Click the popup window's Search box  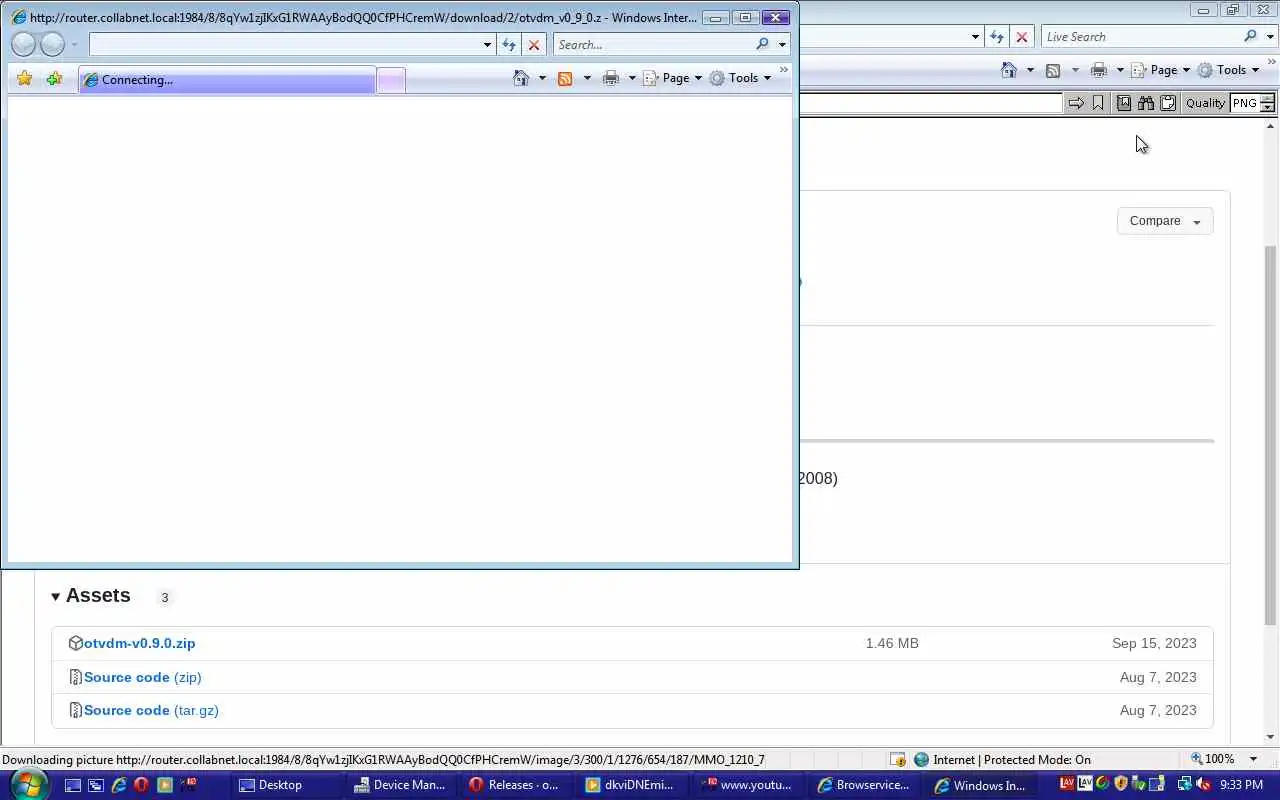(x=653, y=44)
